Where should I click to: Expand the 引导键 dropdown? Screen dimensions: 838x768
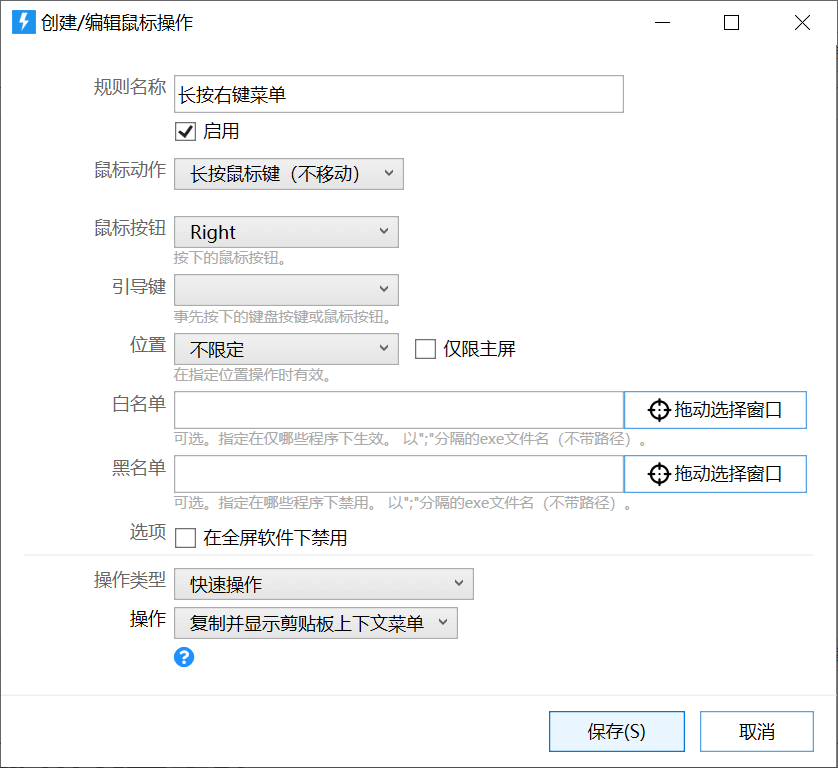(x=286, y=290)
